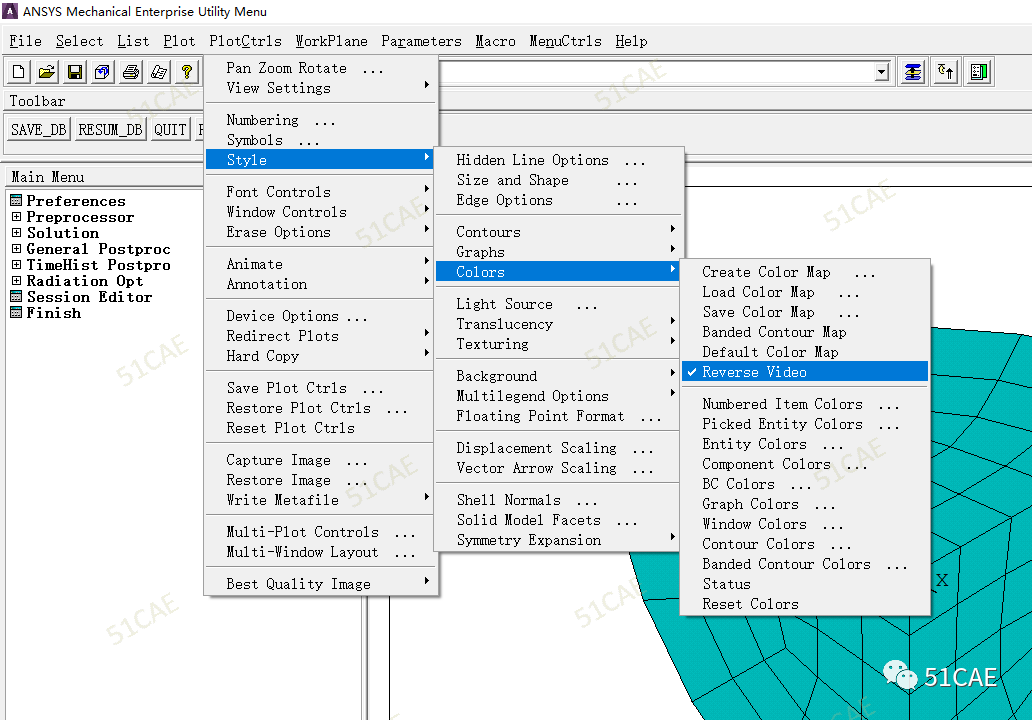1032x720 pixels.
Task: Choose Numbered Item Colors entry
Action: tap(804, 403)
